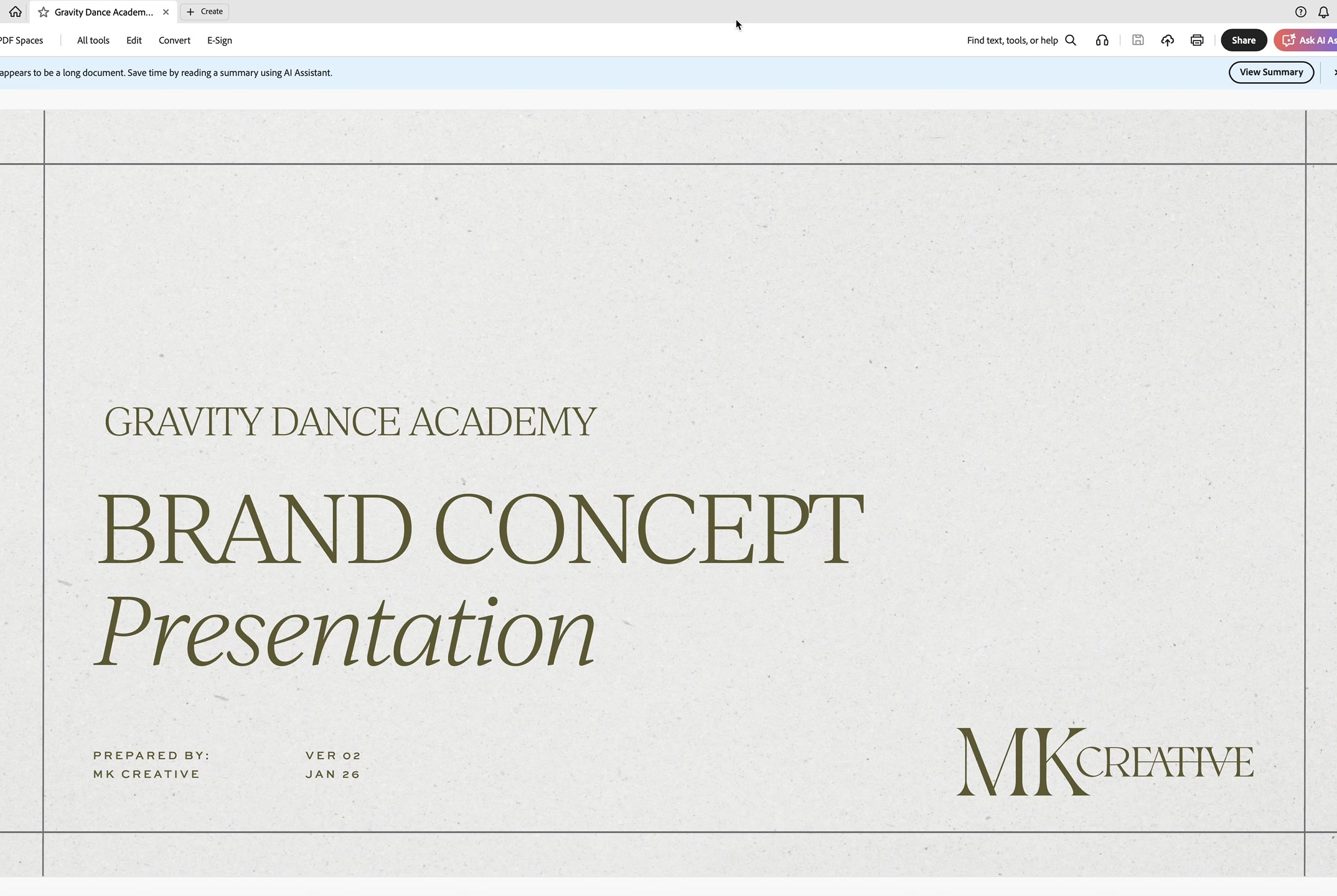Select the Gravity Dance Academy document tab
The image size is (1337, 896).
[103, 12]
